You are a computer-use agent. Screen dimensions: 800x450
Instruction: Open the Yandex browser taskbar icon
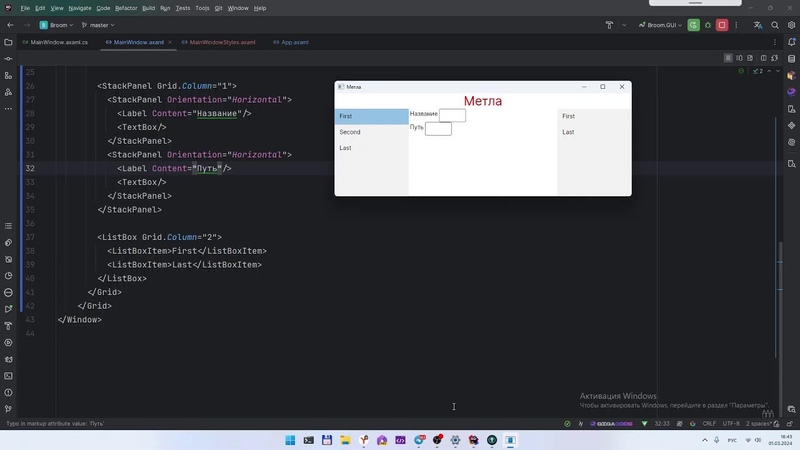point(364,440)
